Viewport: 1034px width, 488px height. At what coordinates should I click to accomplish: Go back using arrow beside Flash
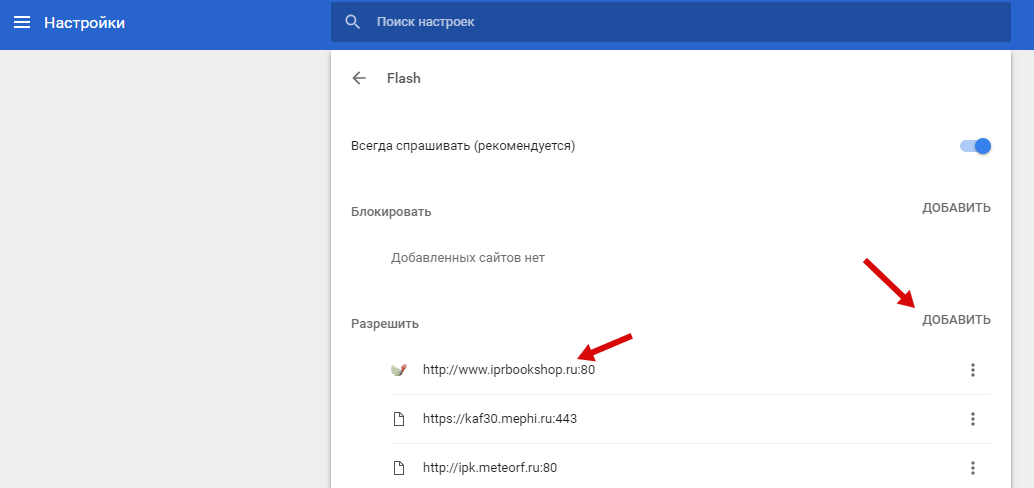point(359,78)
